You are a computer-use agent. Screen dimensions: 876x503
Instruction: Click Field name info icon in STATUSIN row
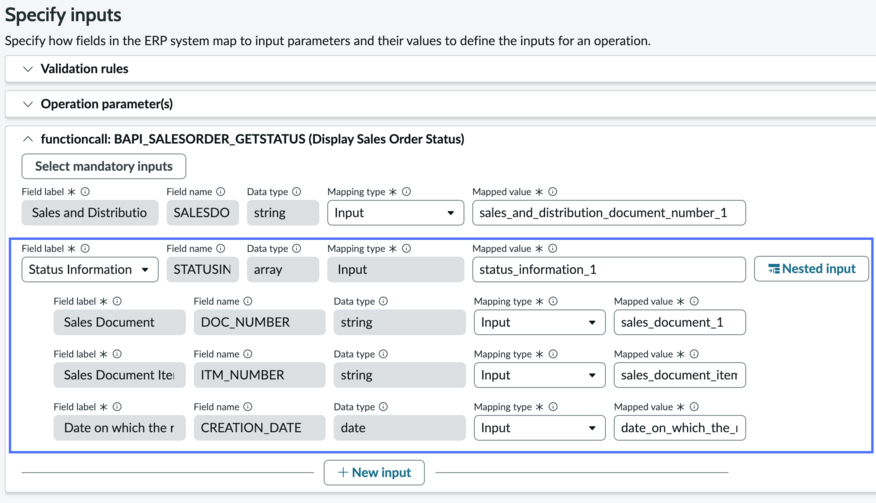[221, 249]
